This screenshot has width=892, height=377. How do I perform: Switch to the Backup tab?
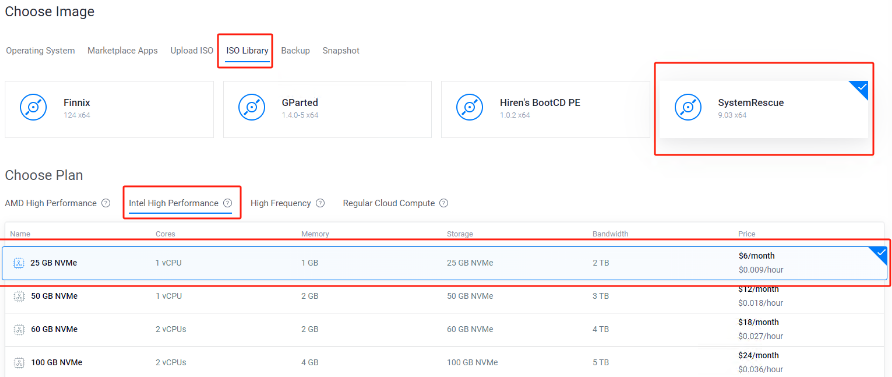point(295,51)
